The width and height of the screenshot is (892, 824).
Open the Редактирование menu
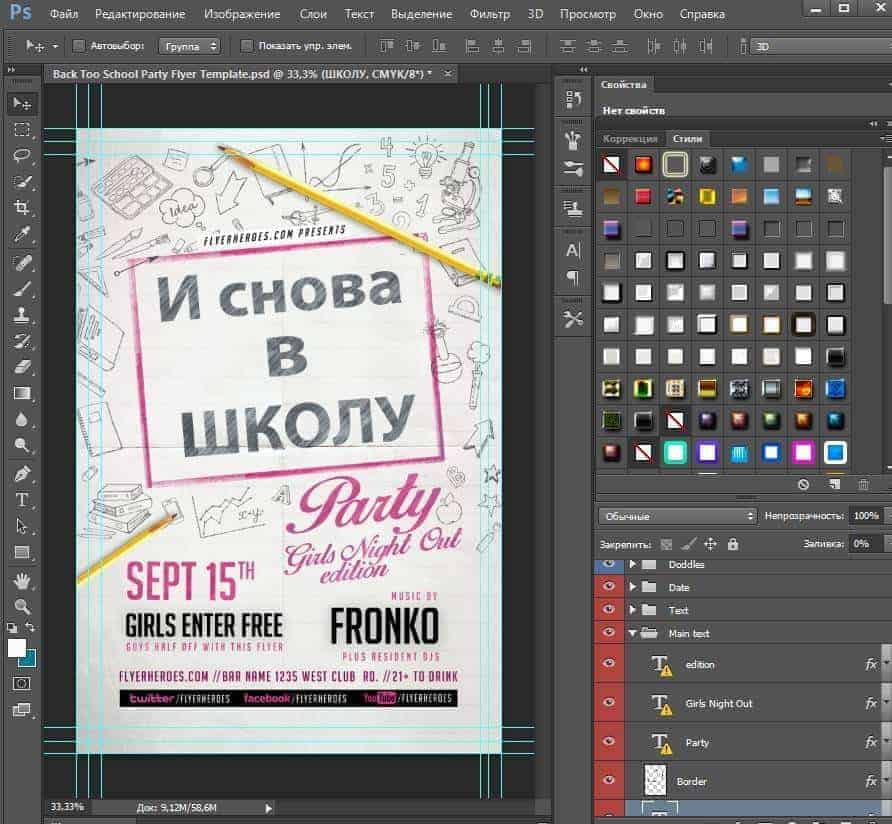click(x=140, y=14)
